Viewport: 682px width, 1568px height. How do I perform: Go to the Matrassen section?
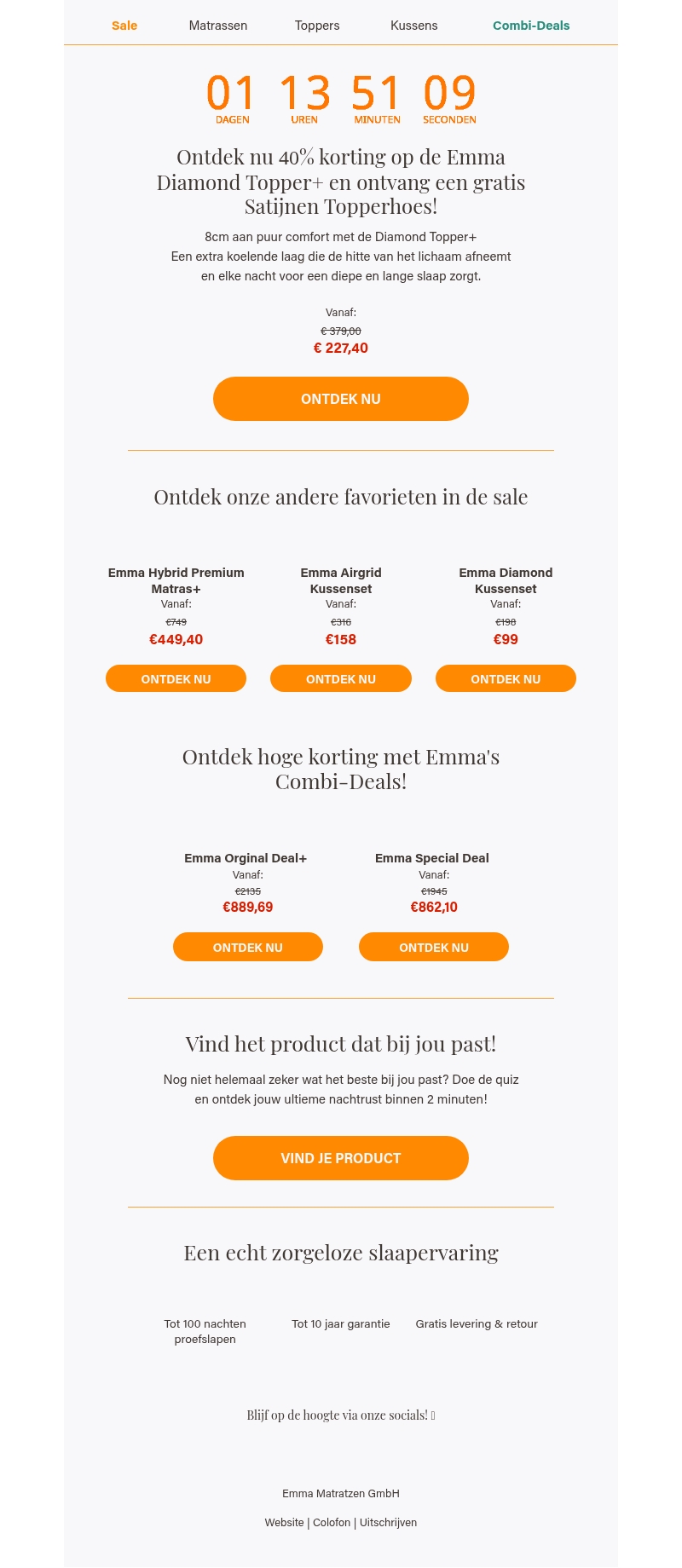click(218, 26)
